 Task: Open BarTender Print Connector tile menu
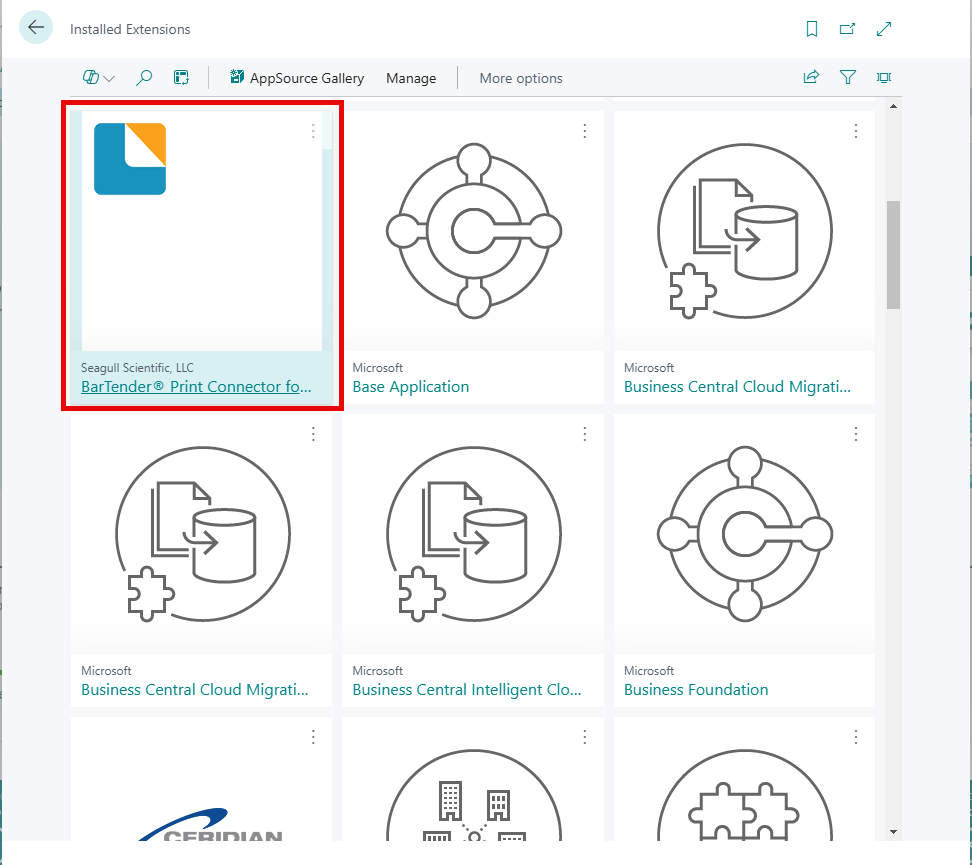tap(313, 131)
